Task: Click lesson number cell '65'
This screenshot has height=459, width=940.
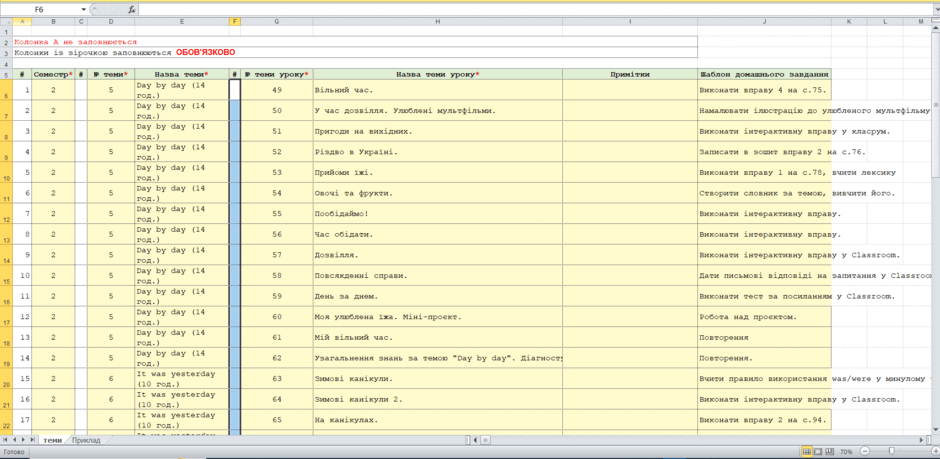Action: click(277, 419)
